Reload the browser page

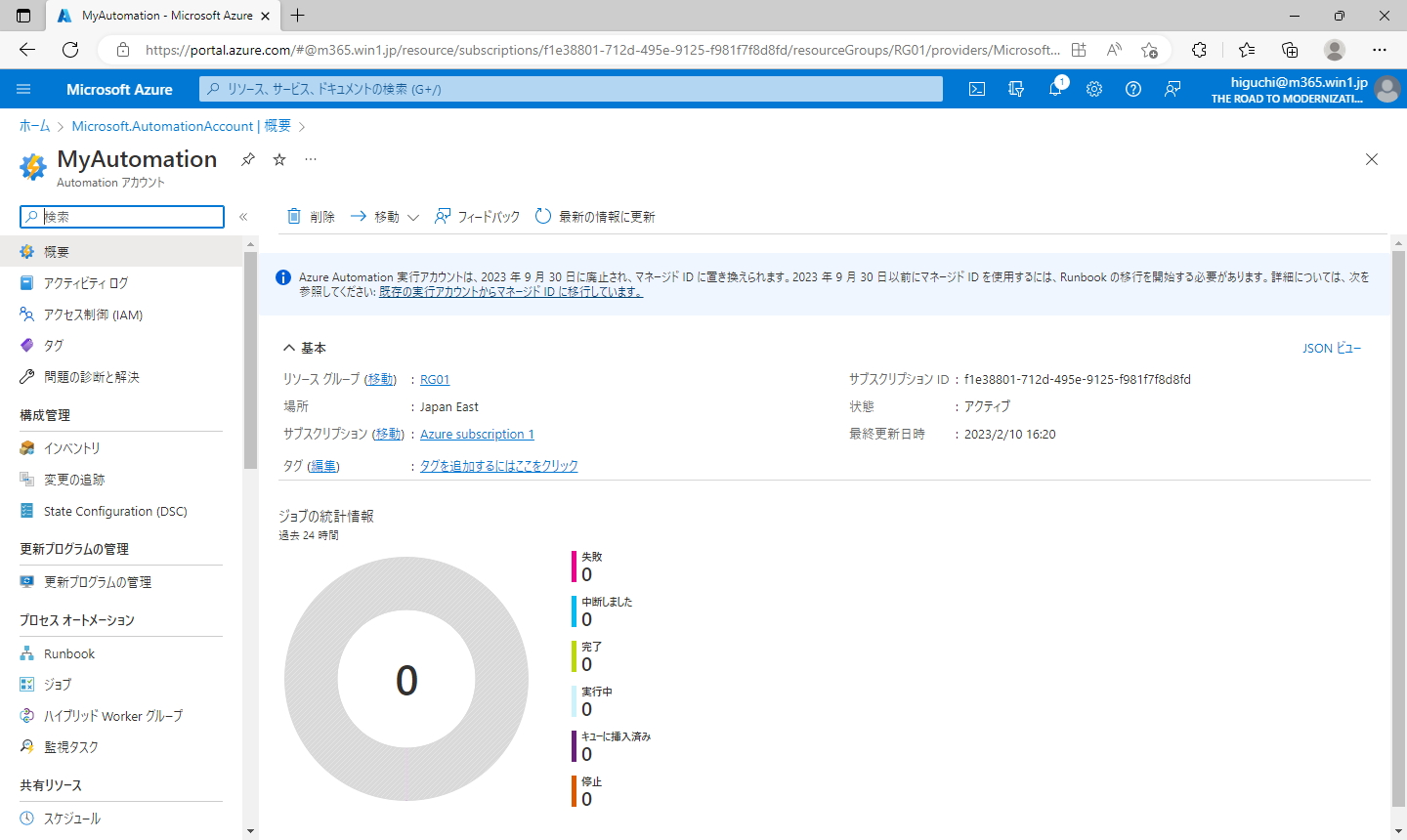70,50
